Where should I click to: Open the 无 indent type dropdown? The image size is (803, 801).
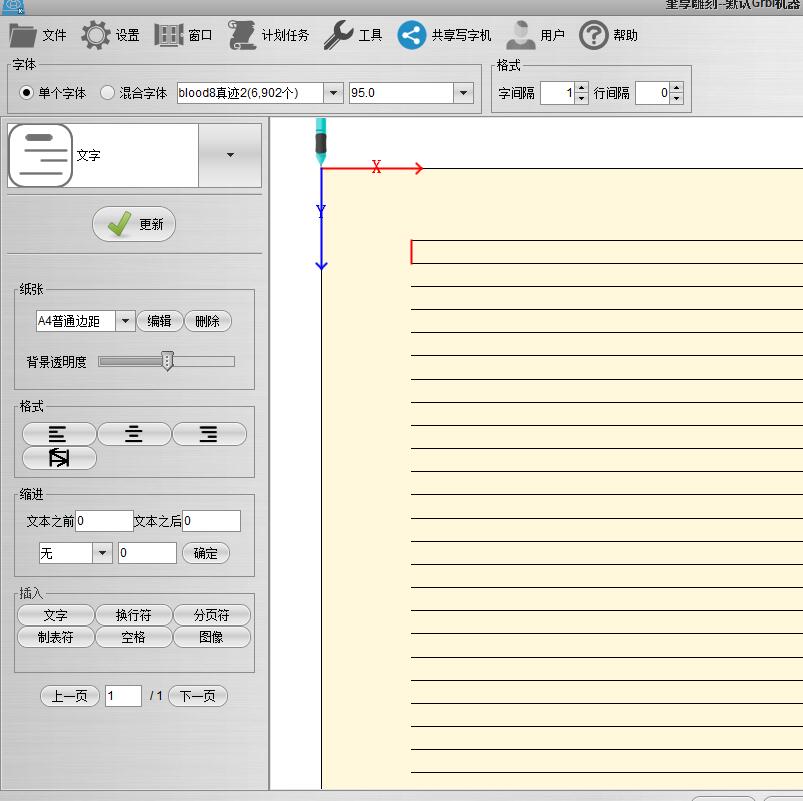pyautogui.click(x=102, y=553)
